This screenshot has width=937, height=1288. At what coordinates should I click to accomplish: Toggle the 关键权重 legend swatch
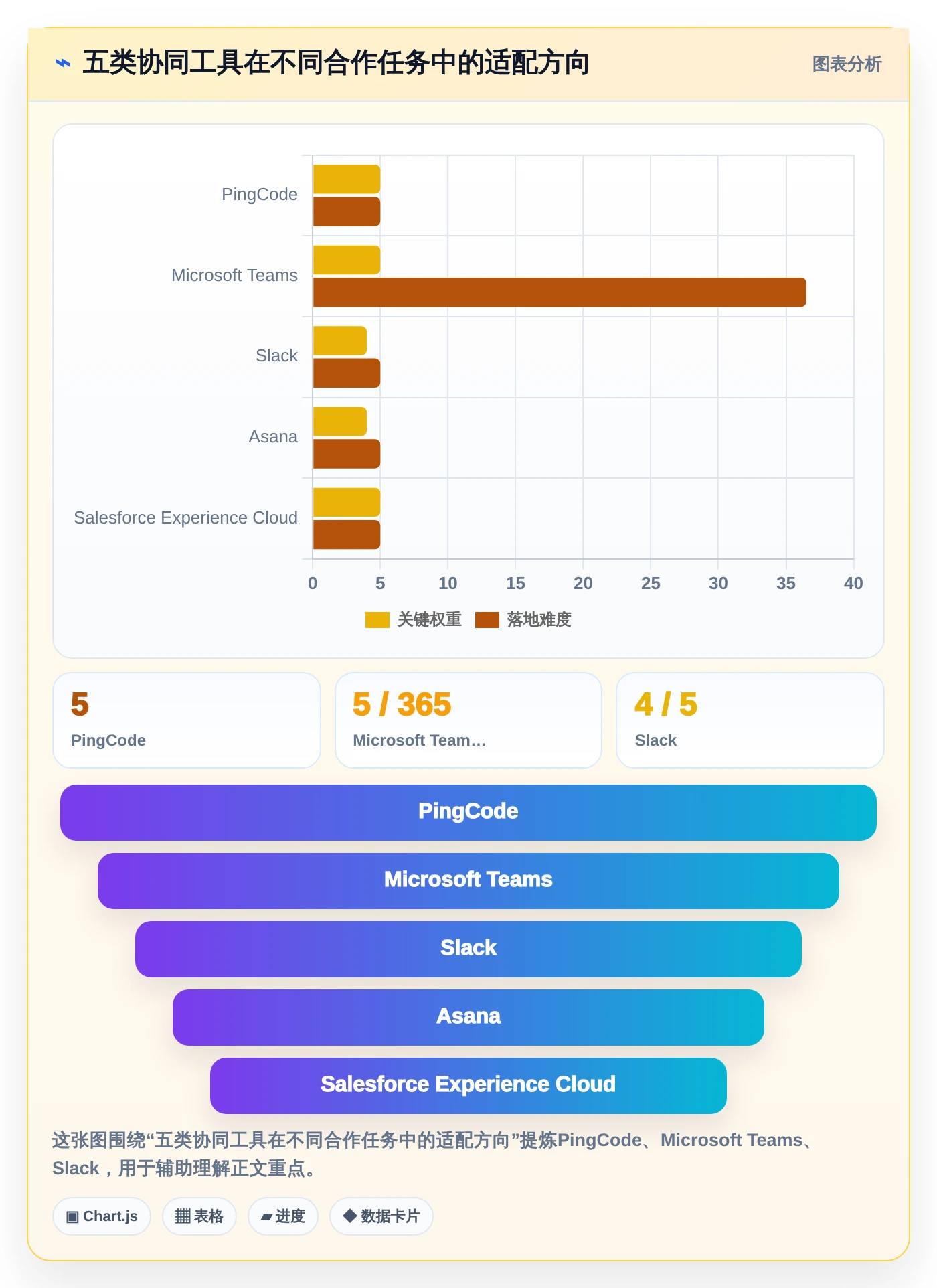[377, 620]
